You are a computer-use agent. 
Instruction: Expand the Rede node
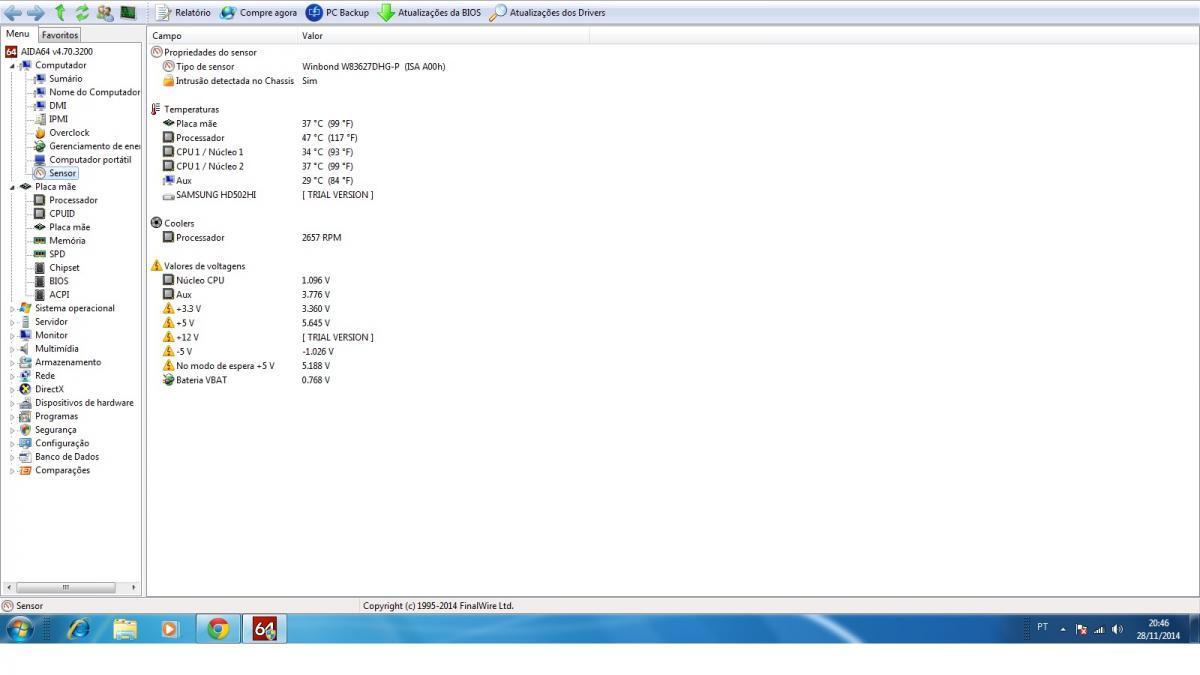[x=14, y=376]
